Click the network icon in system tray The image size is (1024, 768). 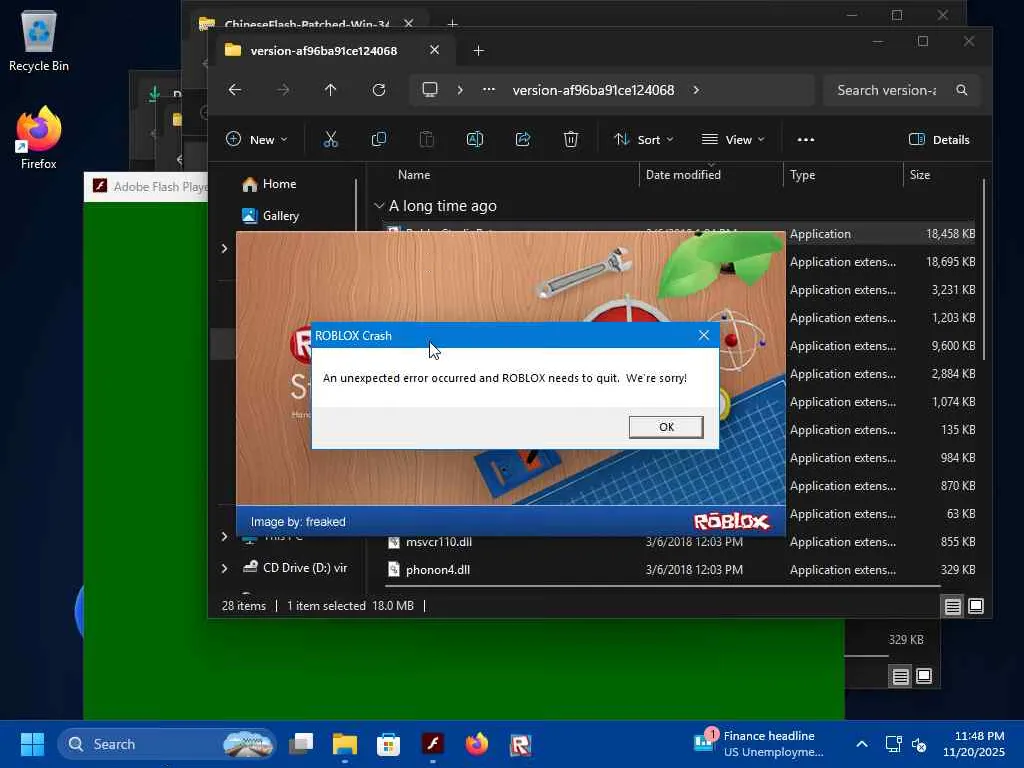pyautogui.click(x=893, y=744)
